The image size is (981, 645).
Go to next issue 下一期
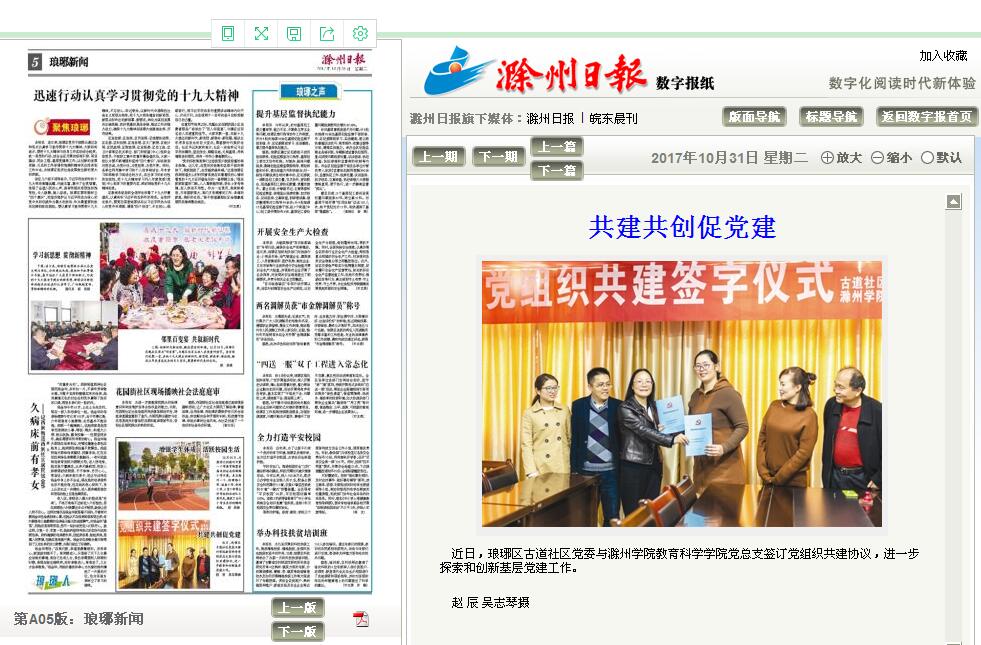pyautogui.click(x=499, y=156)
